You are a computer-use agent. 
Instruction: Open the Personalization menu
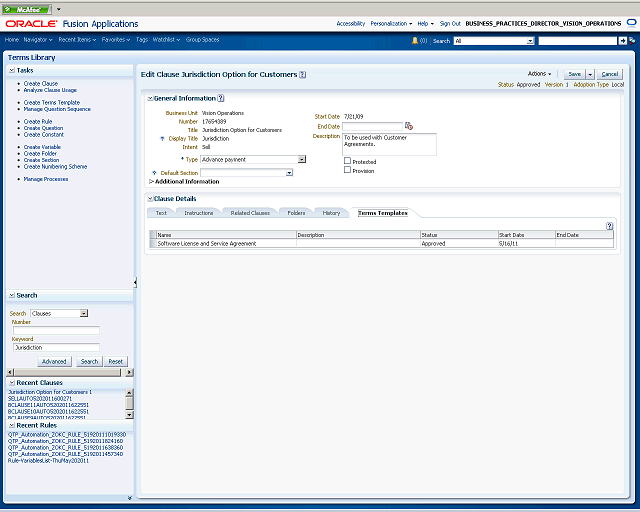tap(391, 24)
